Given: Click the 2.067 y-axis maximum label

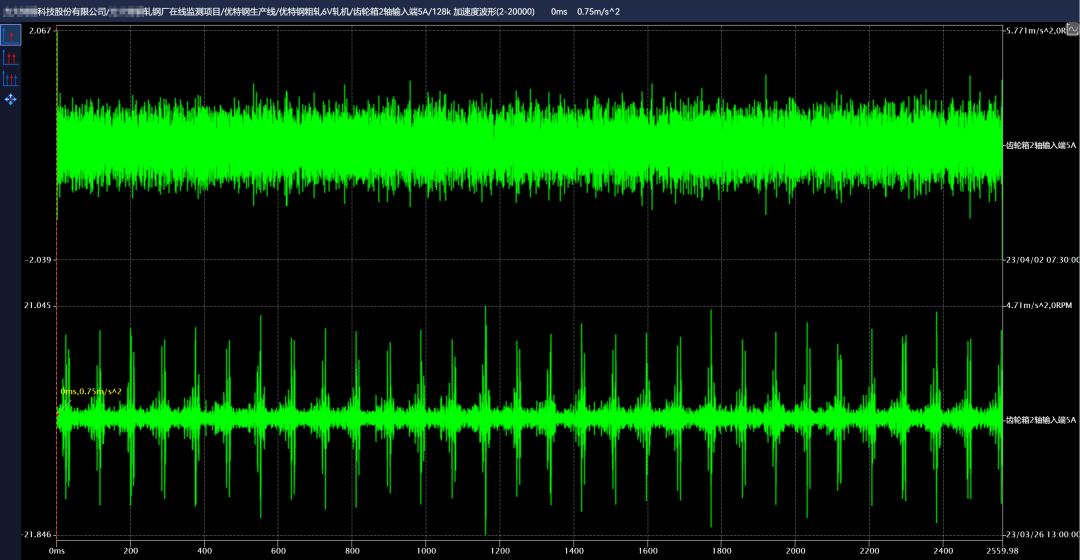Looking at the screenshot, I should (x=40, y=32).
